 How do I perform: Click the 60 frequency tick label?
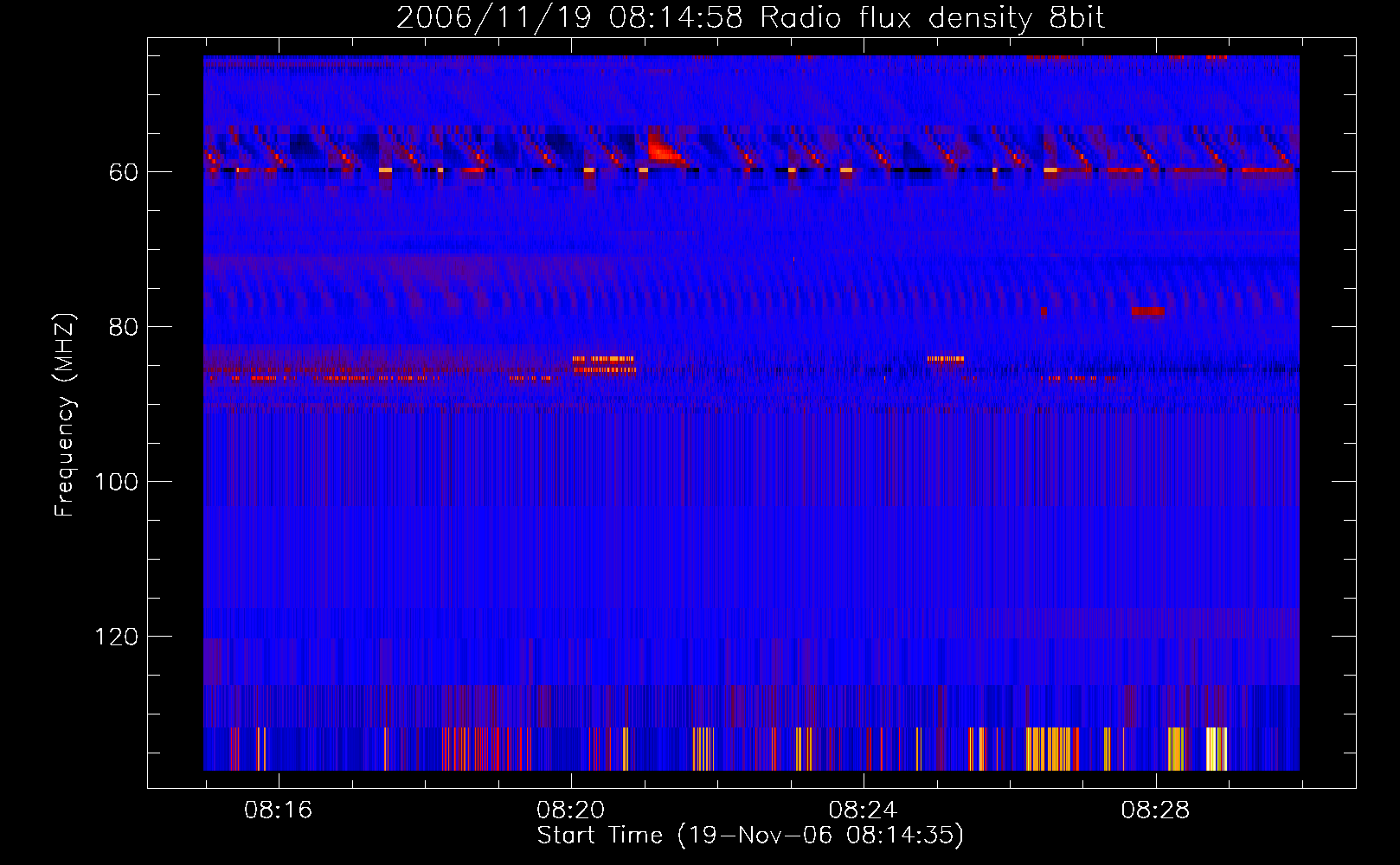[x=123, y=172]
